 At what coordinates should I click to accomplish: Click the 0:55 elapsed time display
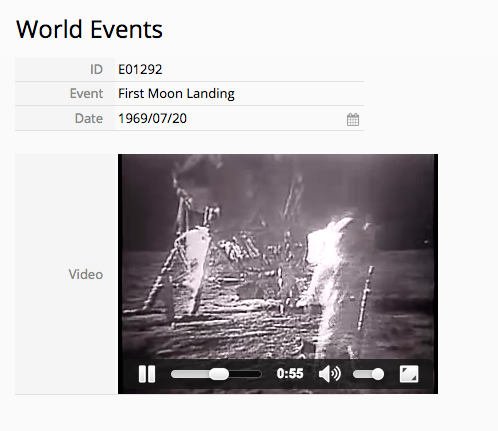tap(290, 374)
